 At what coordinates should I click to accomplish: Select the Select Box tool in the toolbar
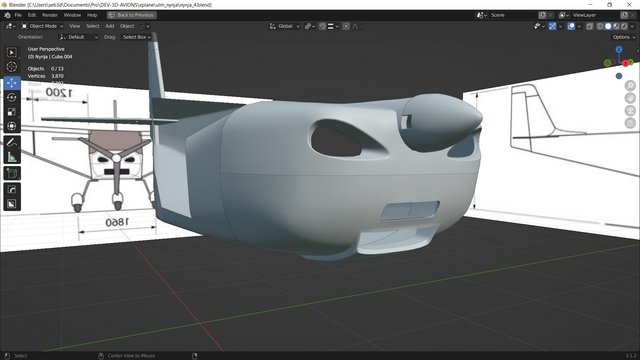pyautogui.click(x=12, y=52)
